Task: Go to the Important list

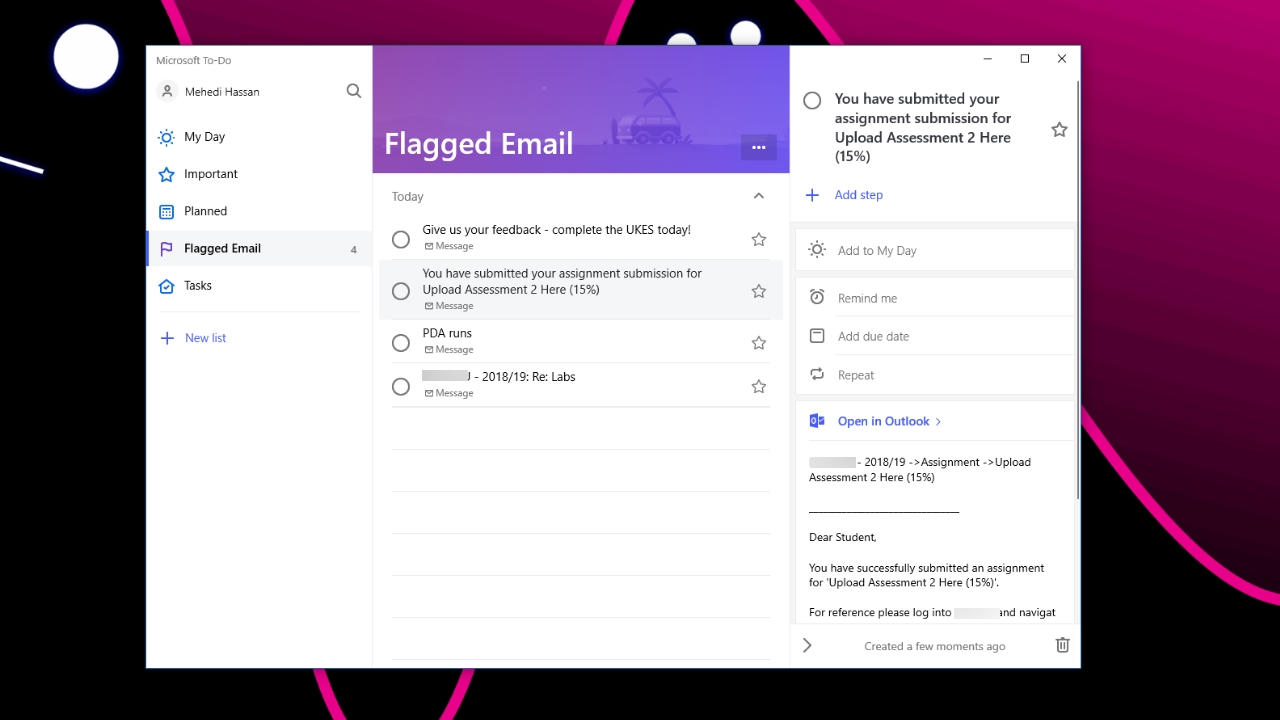Action: [x=259, y=174]
